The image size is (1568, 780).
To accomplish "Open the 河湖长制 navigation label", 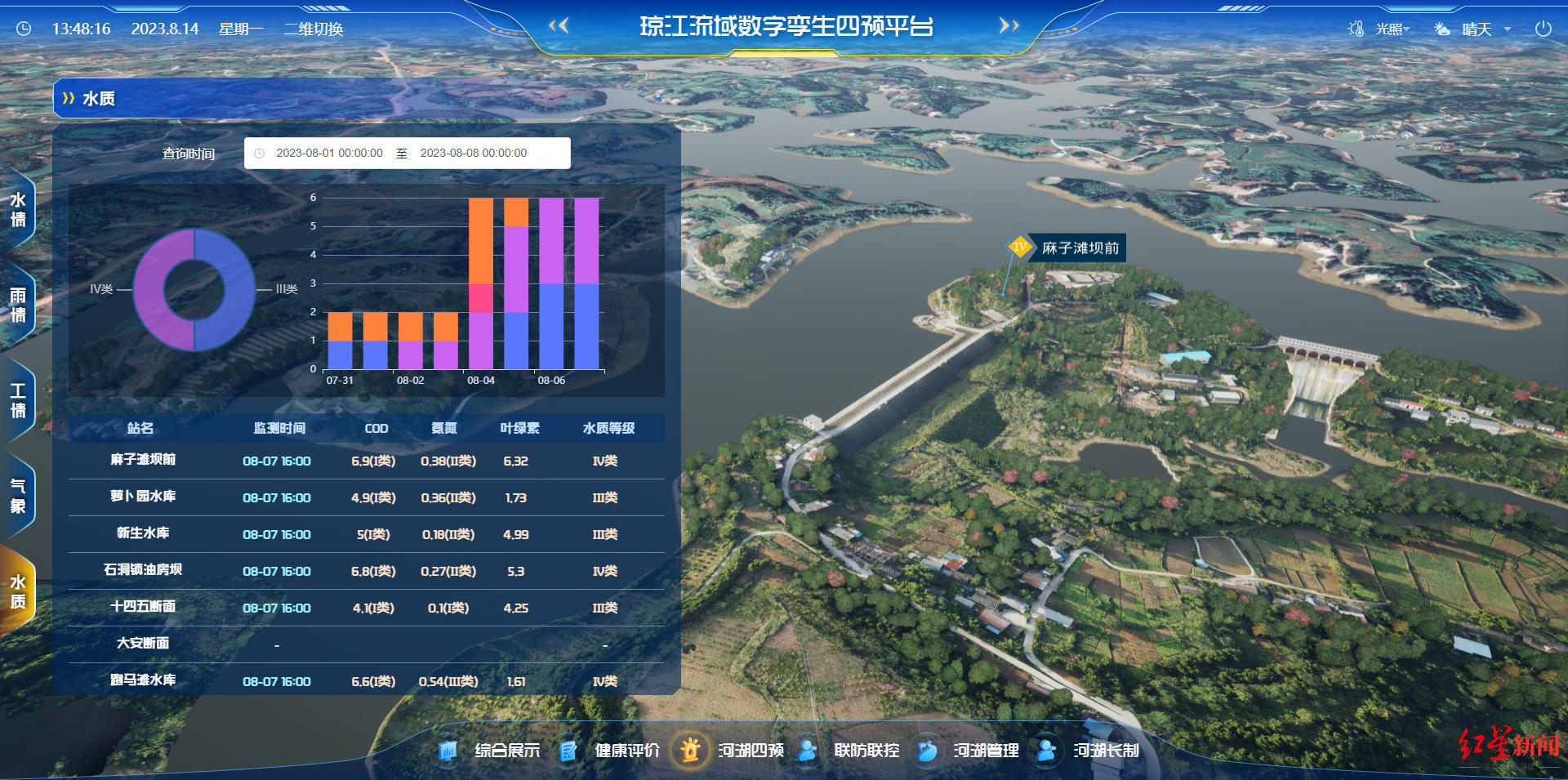I will [1107, 750].
